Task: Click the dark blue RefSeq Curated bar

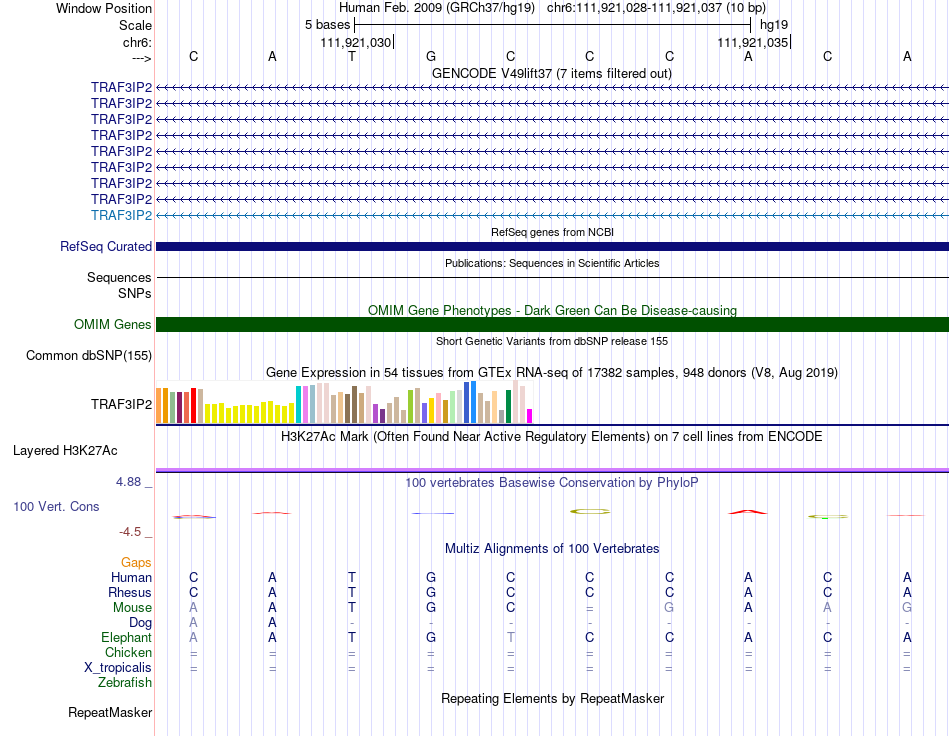Action: click(552, 247)
